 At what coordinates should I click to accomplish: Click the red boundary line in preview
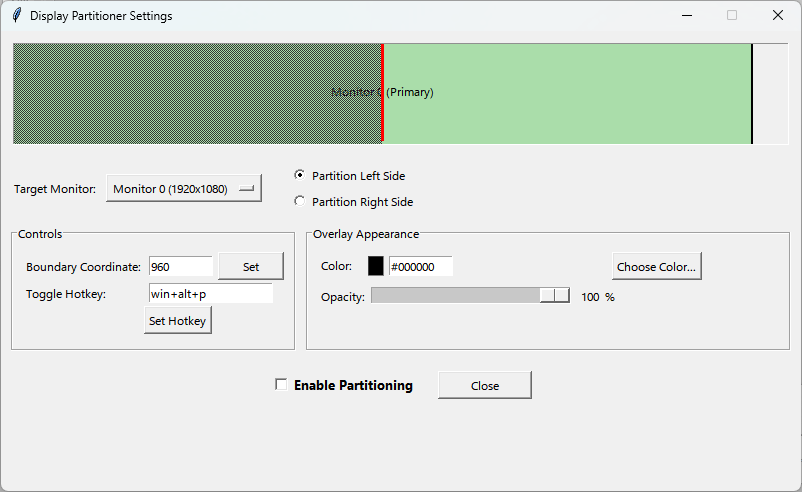383,93
